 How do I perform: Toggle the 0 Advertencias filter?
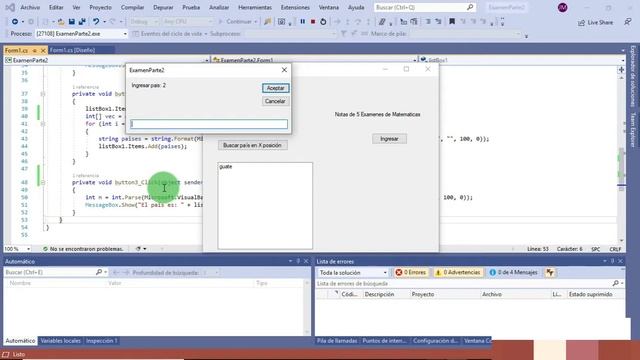pos(458,272)
